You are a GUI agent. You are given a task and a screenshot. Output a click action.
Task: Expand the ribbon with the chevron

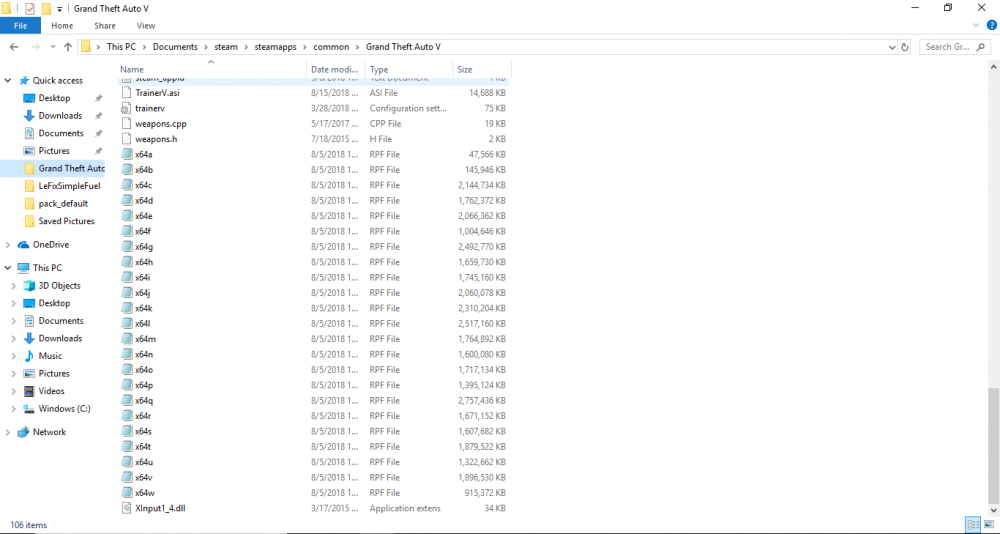coord(976,26)
